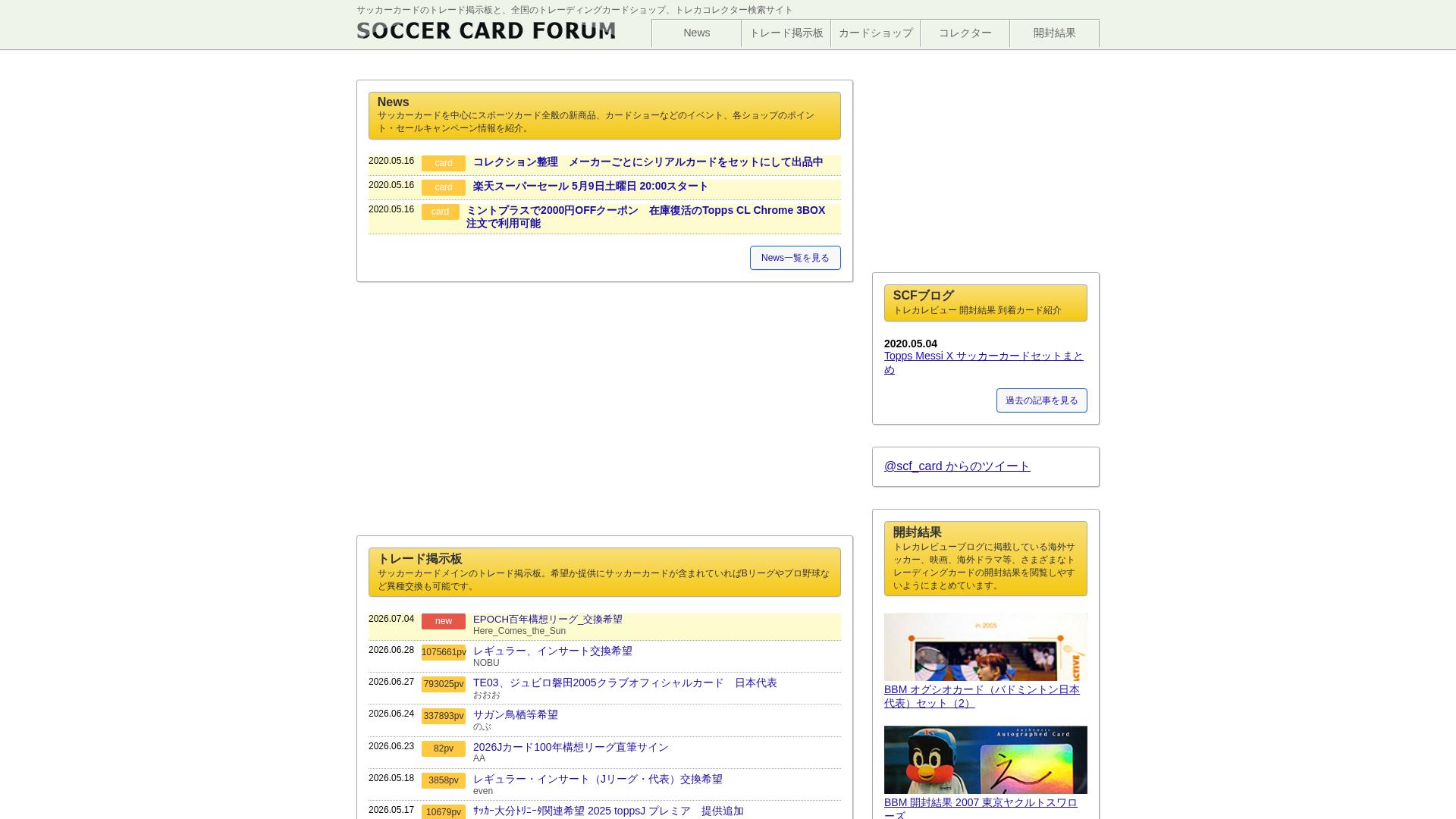Viewport: 1456px width, 819px height.
Task: Click the 過去の記事を見る button
Action: click(x=1041, y=400)
